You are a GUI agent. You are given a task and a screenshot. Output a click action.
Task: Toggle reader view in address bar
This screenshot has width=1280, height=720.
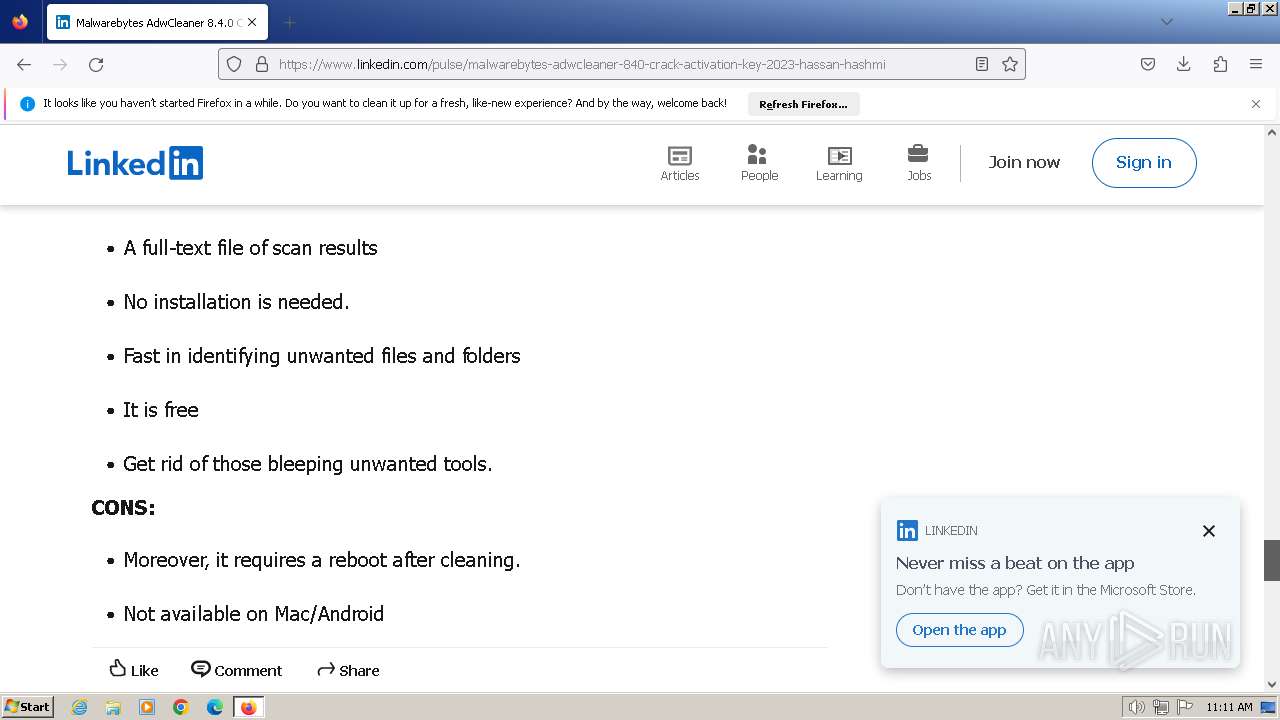[x=982, y=64]
